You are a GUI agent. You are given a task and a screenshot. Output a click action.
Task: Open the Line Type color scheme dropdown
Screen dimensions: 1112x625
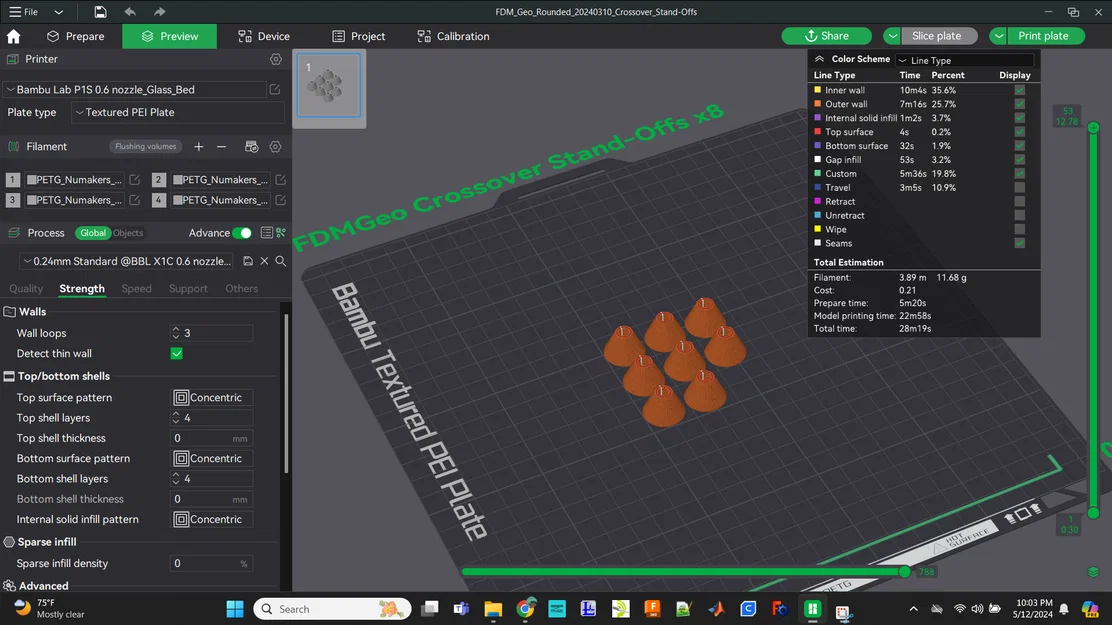click(x=964, y=60)
